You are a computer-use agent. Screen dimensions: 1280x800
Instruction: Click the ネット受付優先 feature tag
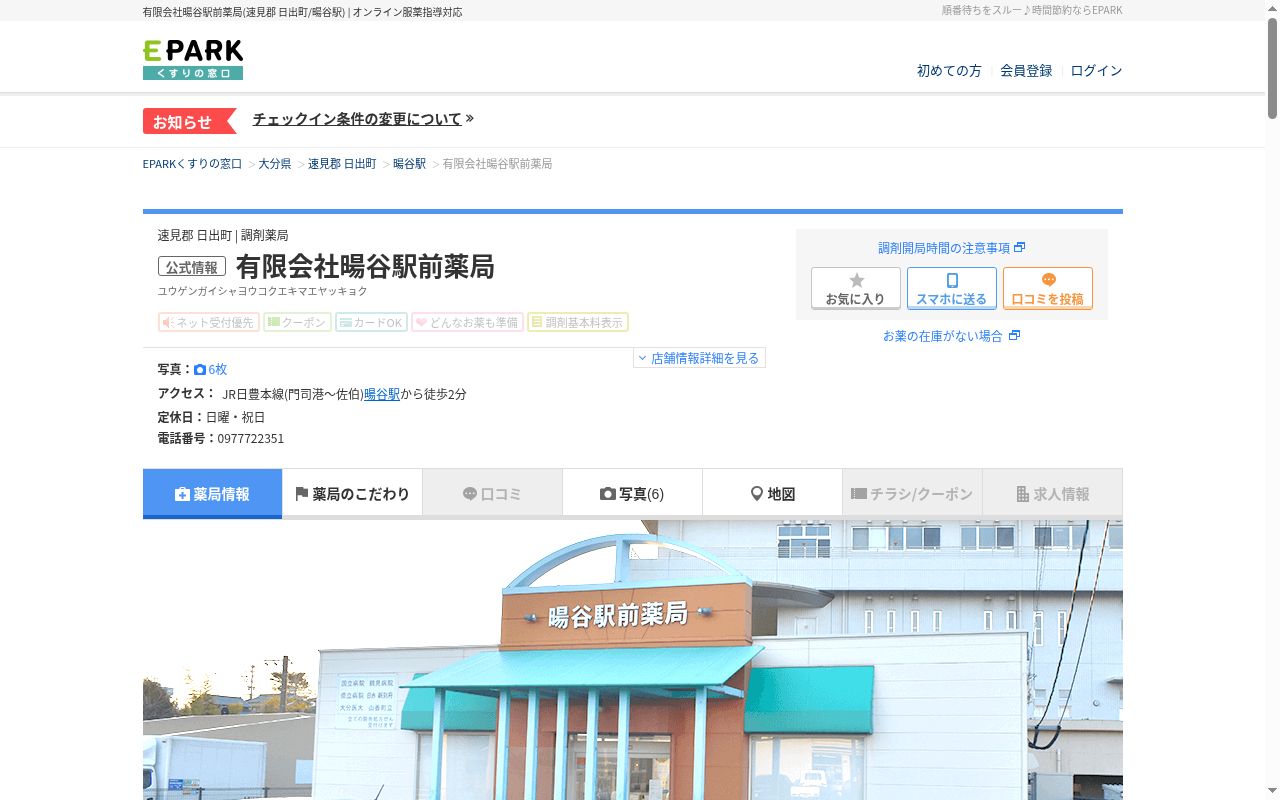[209, 322]
